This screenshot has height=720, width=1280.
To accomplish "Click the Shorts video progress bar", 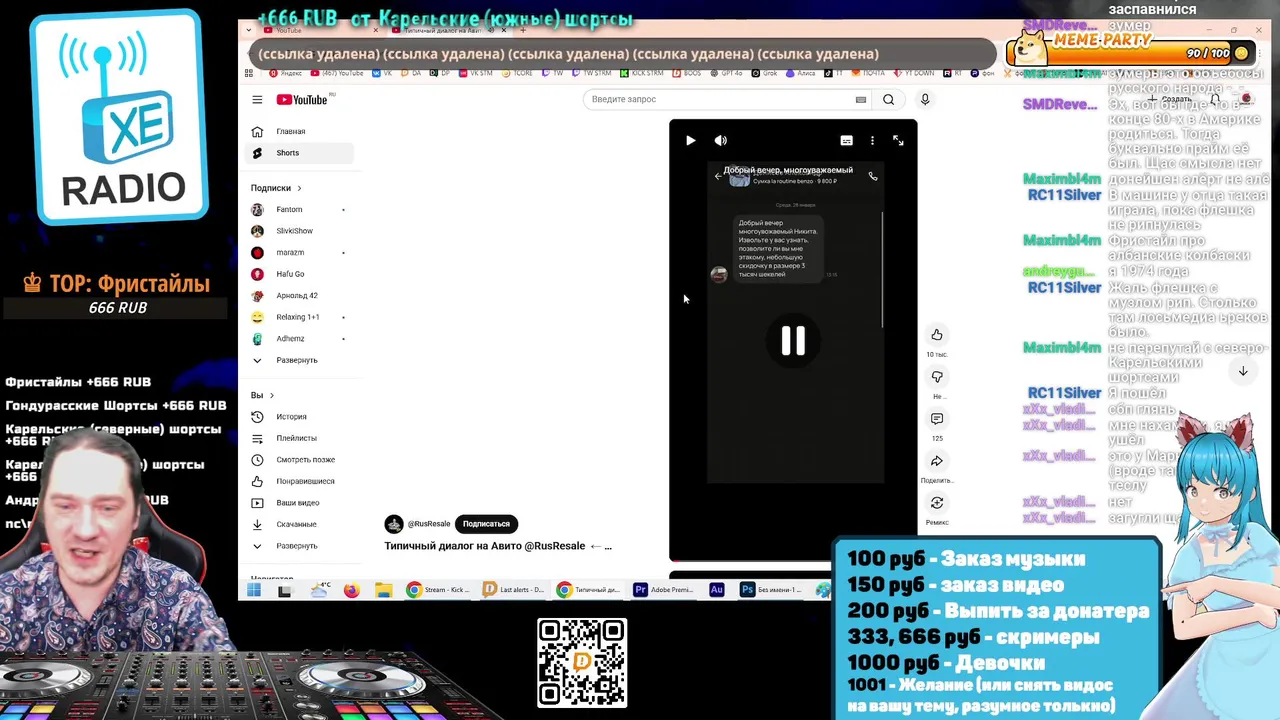I will 793,560.
